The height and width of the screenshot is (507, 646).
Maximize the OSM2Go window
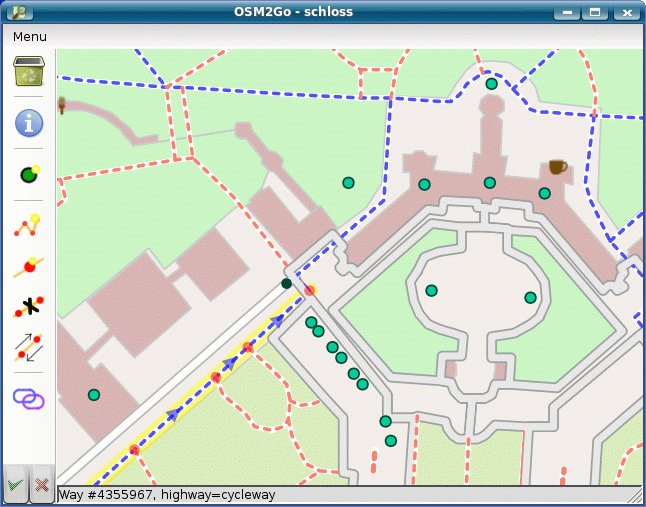click(x=595, y=12)
